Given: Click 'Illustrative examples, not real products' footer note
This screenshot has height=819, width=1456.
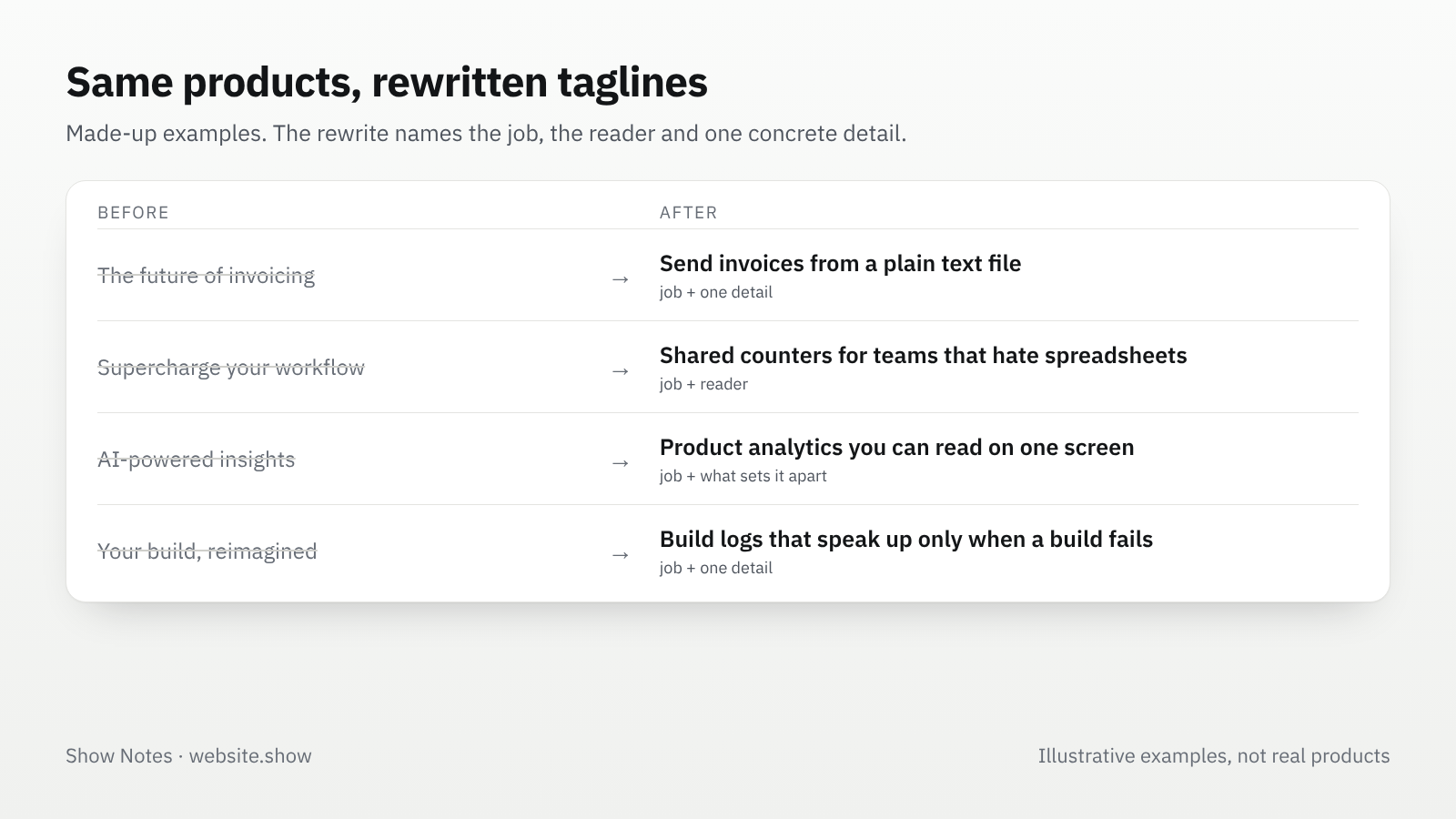Looking at the screenshot, I should 1213,756.
